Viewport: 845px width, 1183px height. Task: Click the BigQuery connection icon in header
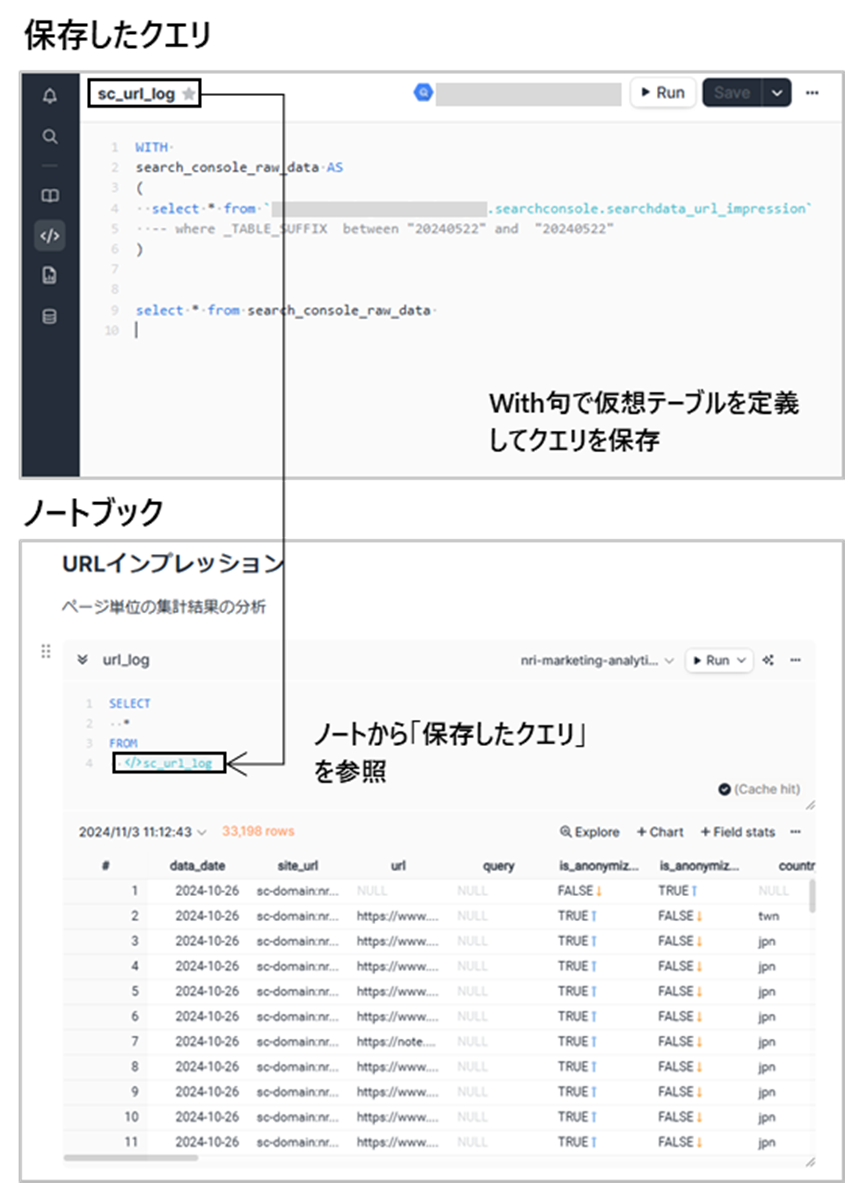423,93
